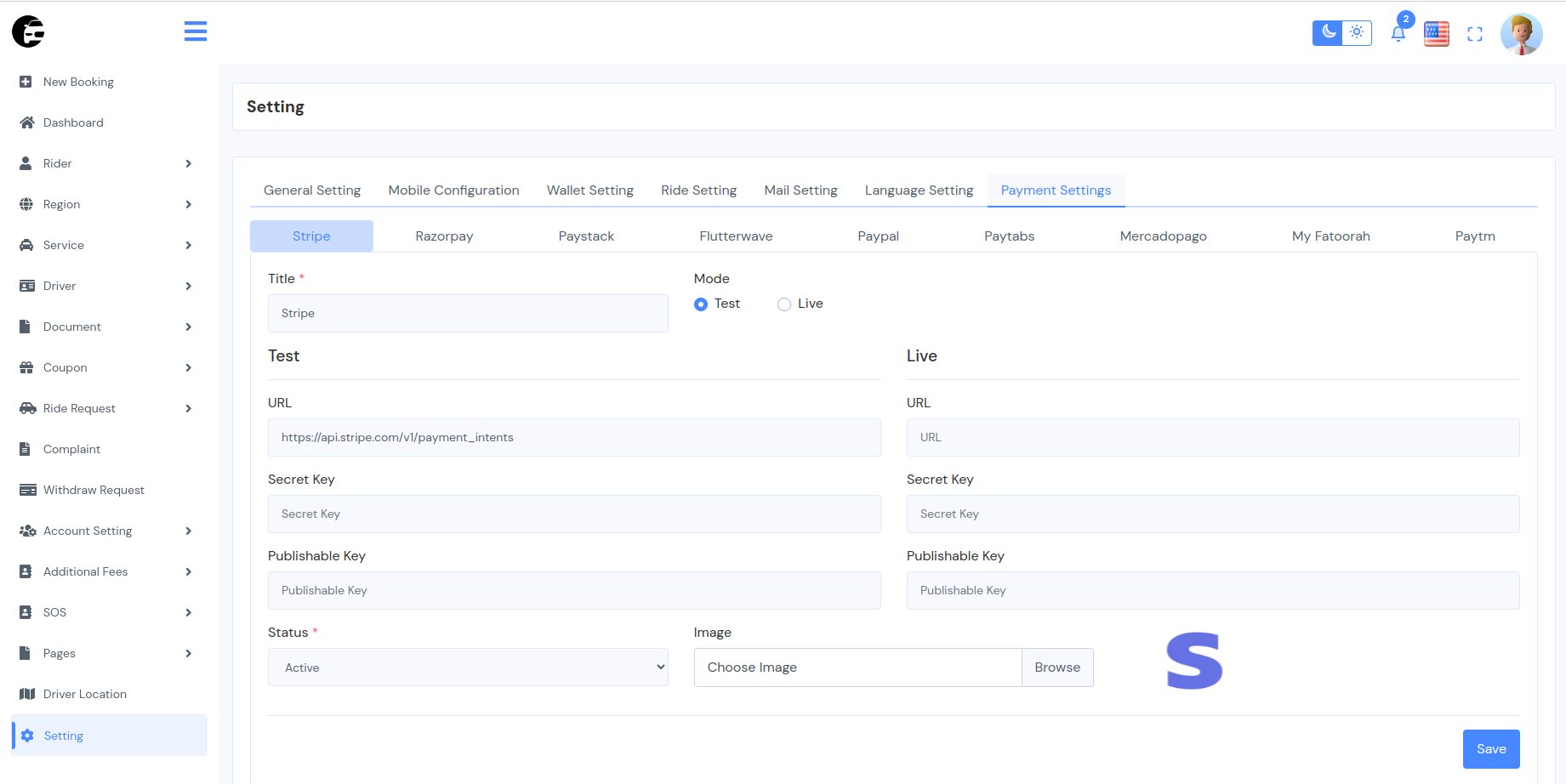
Task: Click the Driver Location map icon
Action: click(26, 694)
